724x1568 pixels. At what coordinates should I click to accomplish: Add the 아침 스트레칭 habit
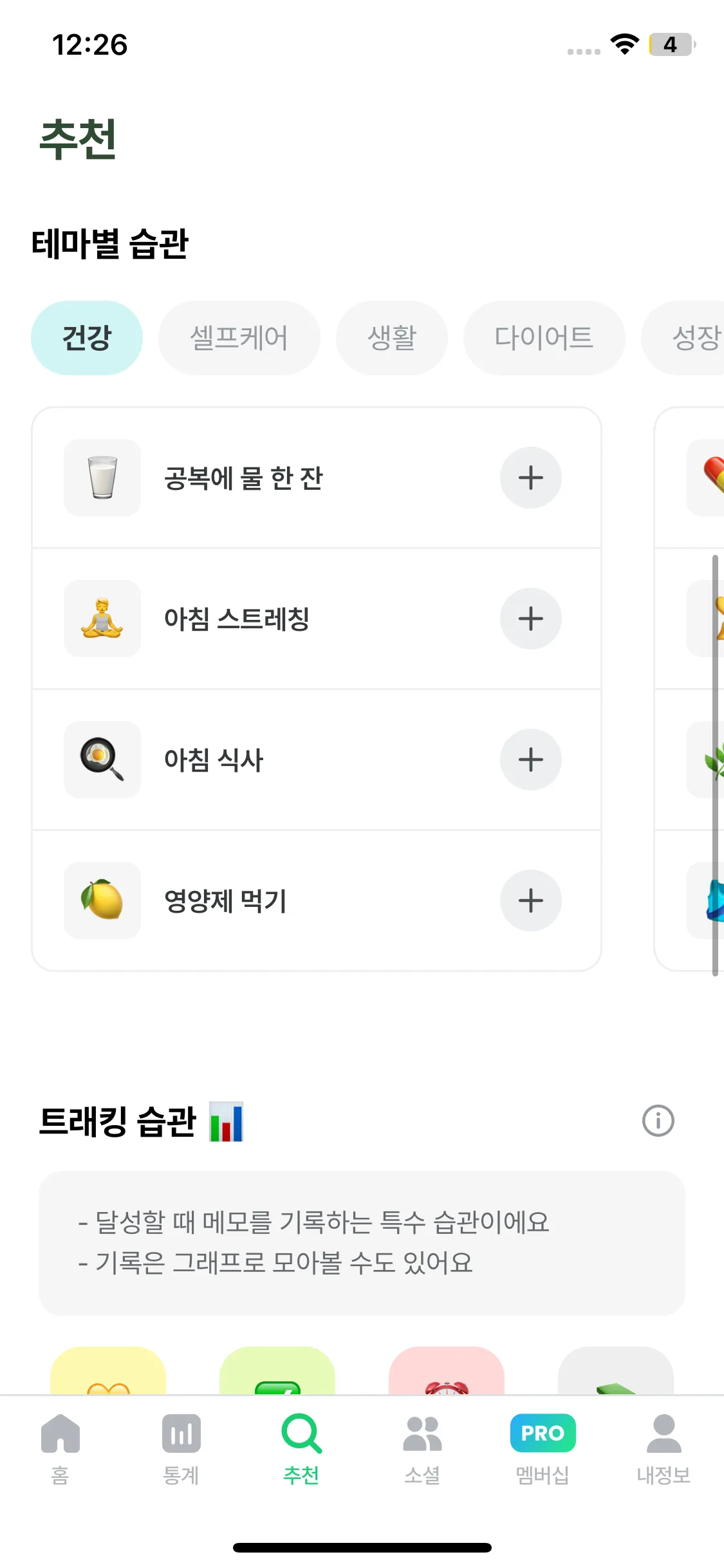point(530,619)
